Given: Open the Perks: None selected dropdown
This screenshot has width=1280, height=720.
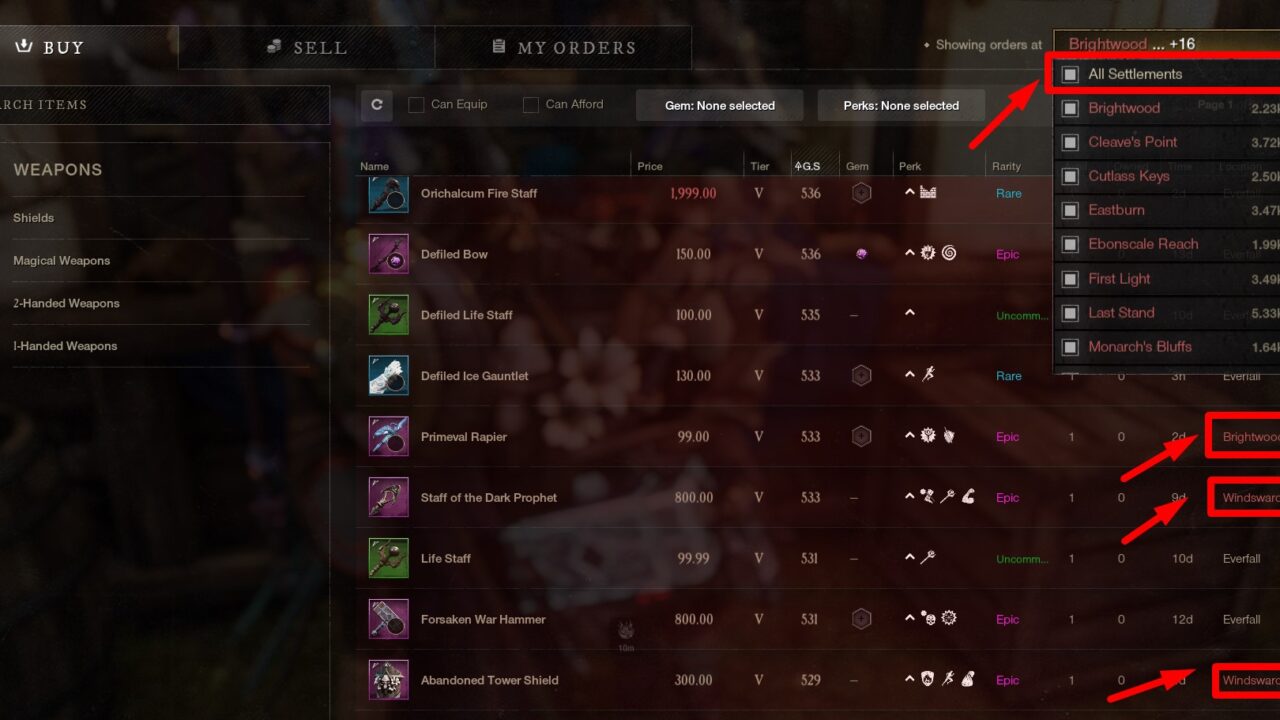Looking at the screenshot, I should pos(901,105).
